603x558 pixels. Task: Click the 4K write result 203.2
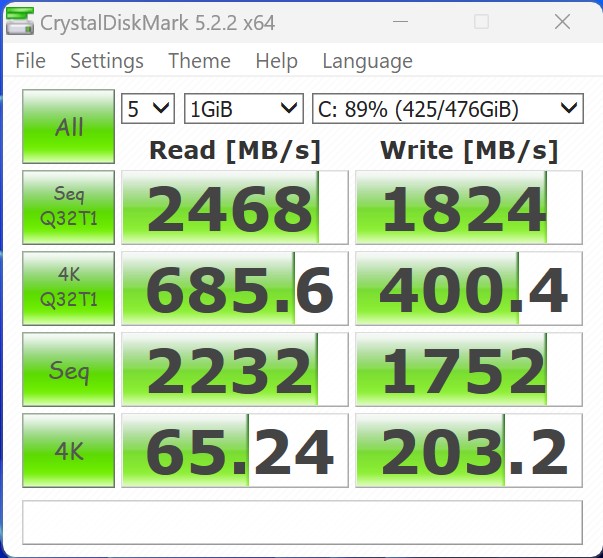(469, 451)
